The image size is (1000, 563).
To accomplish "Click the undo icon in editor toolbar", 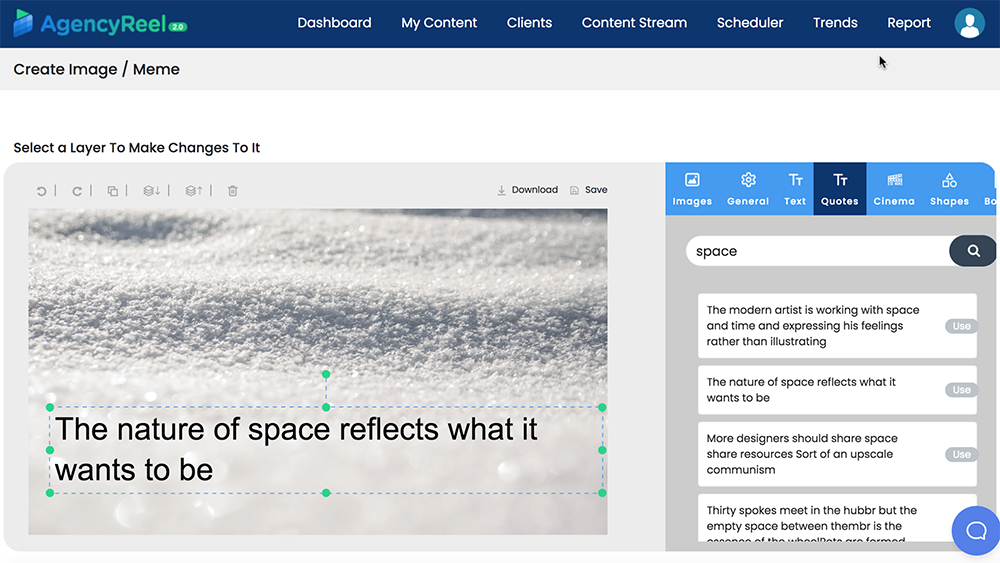I will click(41, 191).
